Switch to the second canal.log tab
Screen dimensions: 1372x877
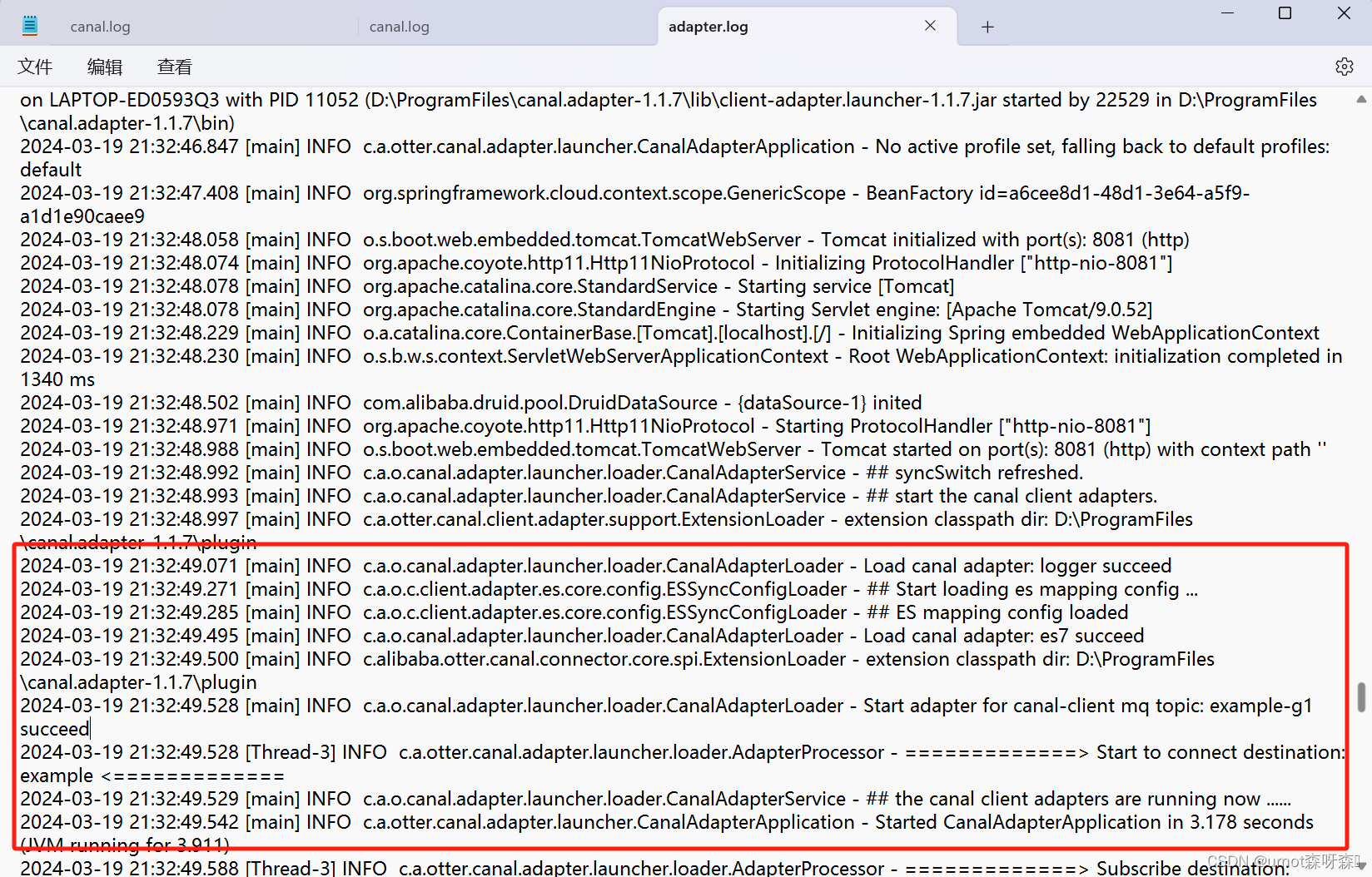399,27
